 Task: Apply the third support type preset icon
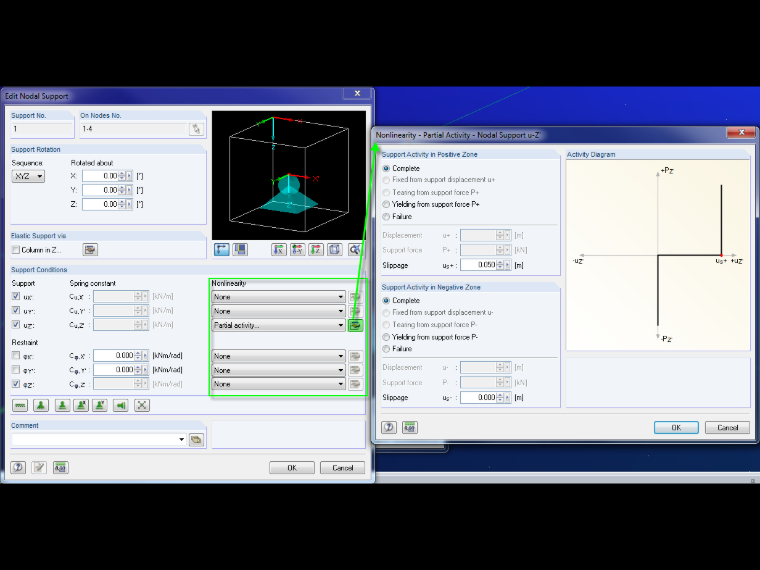coord(62,405)
